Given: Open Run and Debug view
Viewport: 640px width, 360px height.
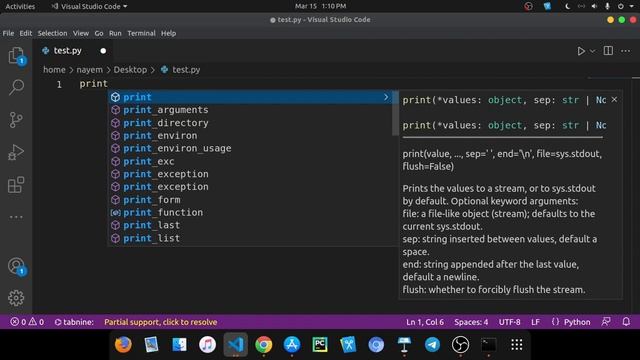Looking at the screenshot, I should click(16, 152).
